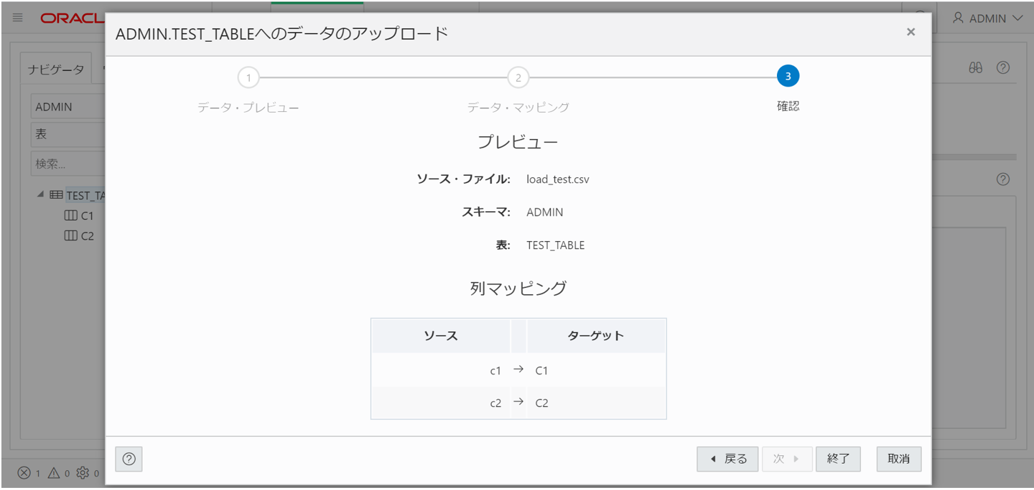1034x490 pixels.
Task: Click the 終了 finish button
Action: coord(838,459)
